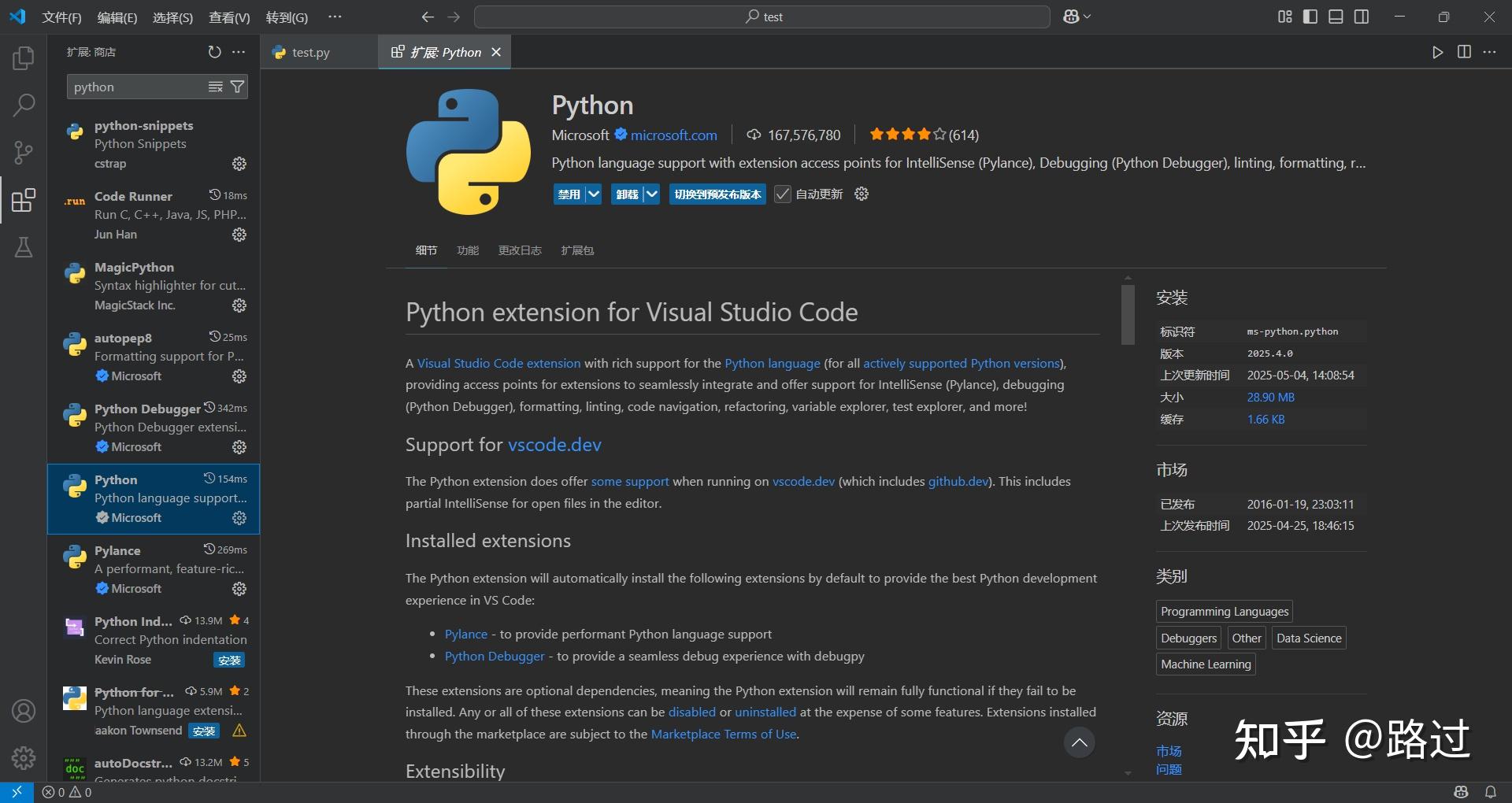1512x803 pixels.
Task: Open the Accounts icon in the activity bar
Action: (23, 710)
